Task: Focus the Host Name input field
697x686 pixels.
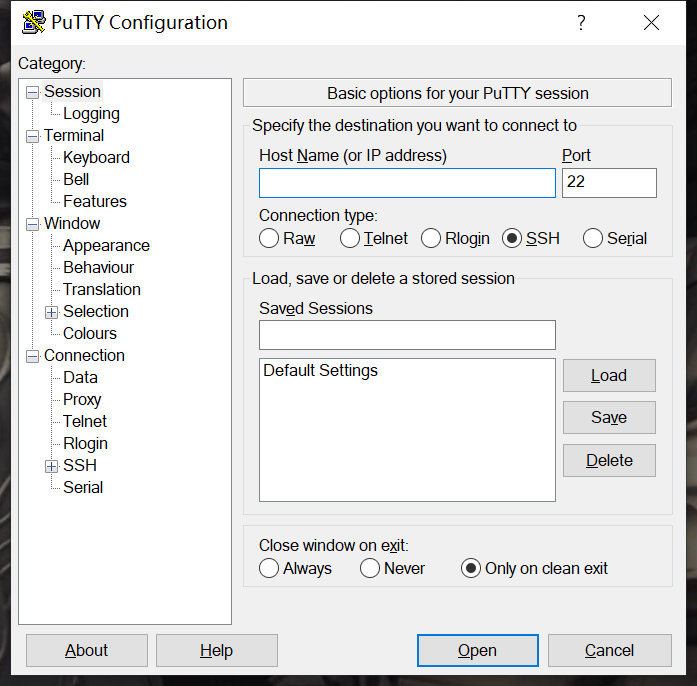Action: coord(407,183)
